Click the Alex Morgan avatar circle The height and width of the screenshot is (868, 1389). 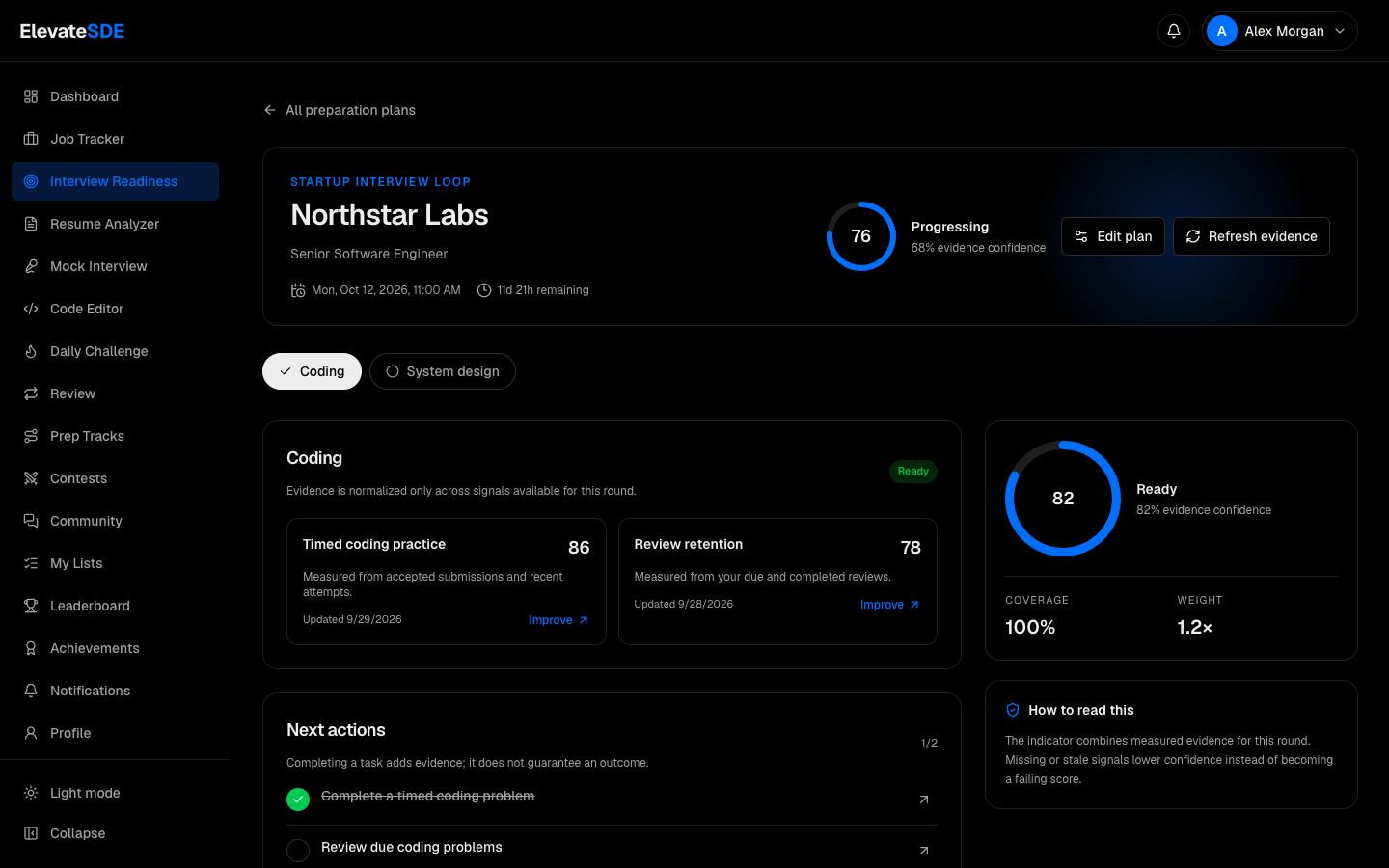pos(1222,31)
